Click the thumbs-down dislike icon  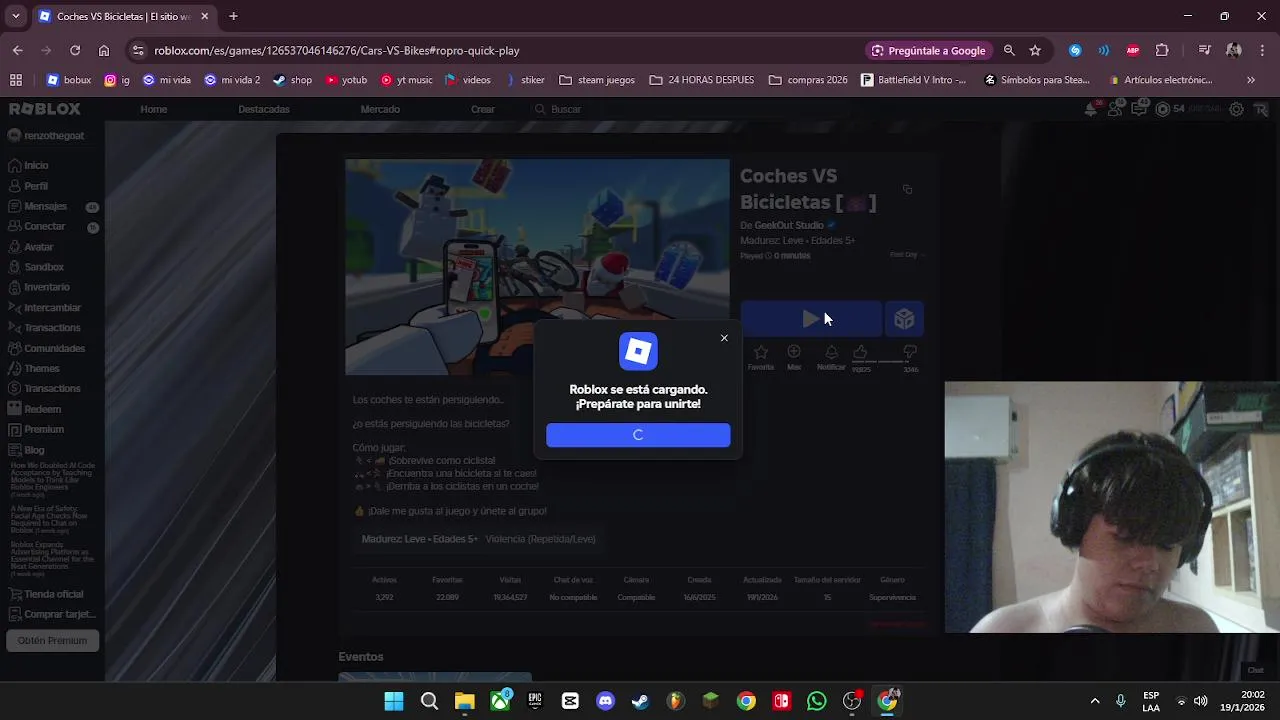pos(910,352)
